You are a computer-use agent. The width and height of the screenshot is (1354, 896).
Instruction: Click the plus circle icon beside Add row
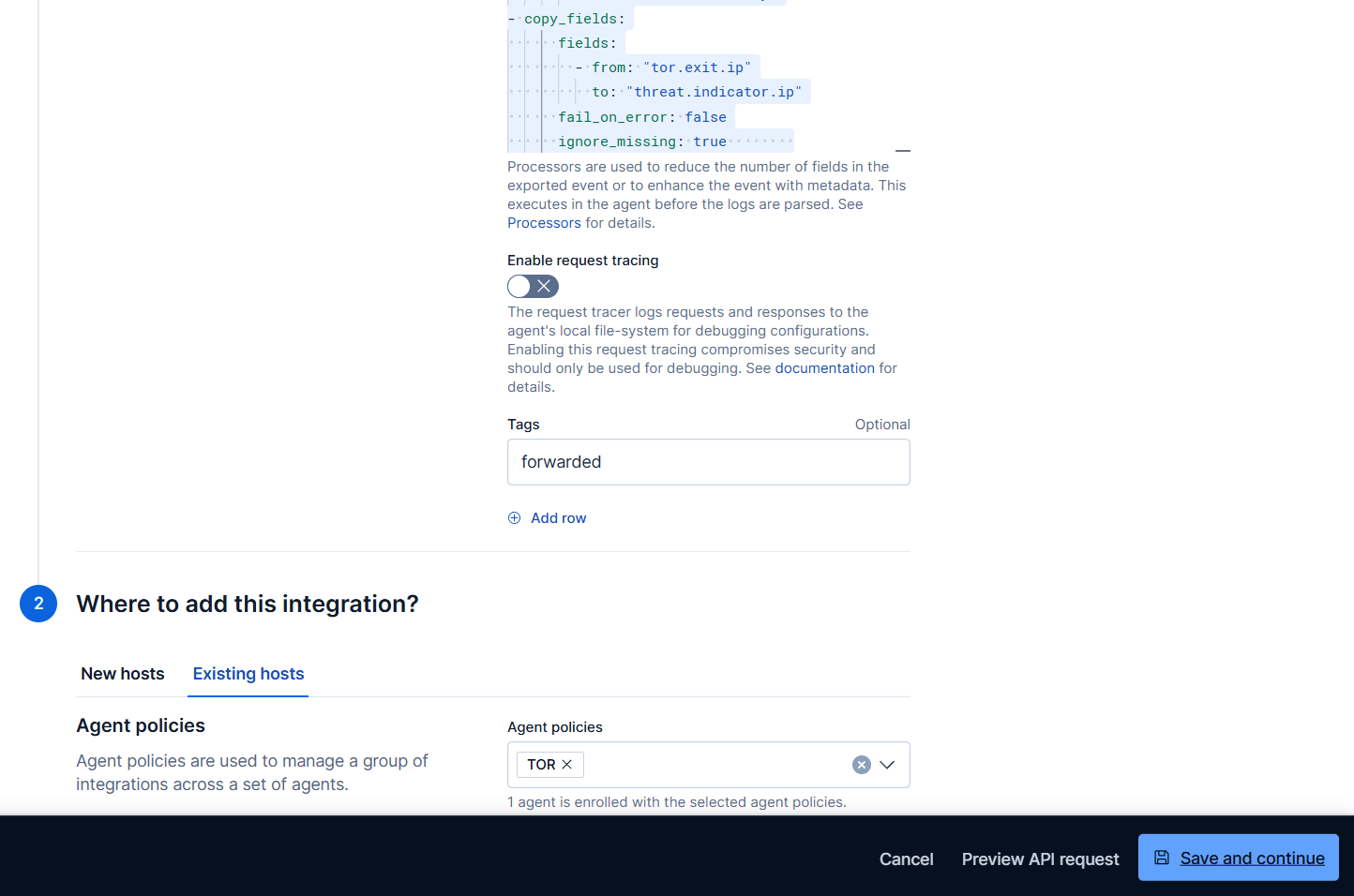[x=514, y=518]
